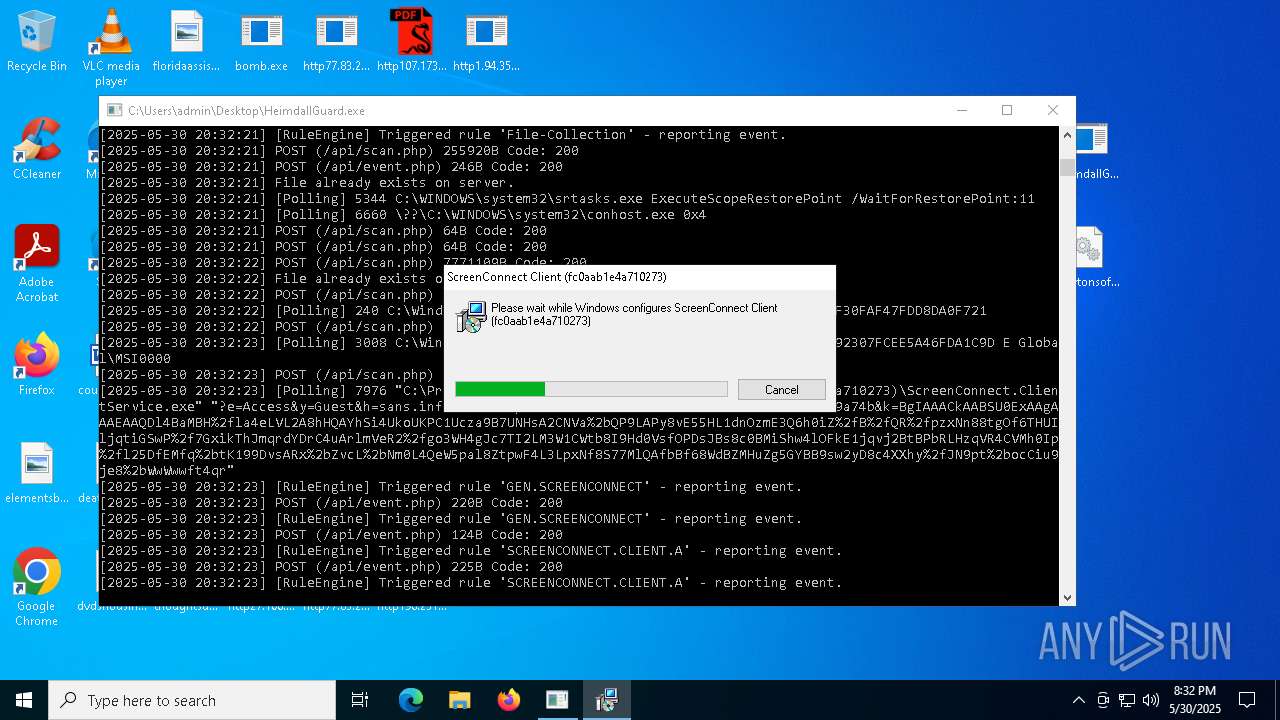Open CCleaner desktop shortcut
The width and height of the screenshot is (1280, 720).
pos(37,149)
